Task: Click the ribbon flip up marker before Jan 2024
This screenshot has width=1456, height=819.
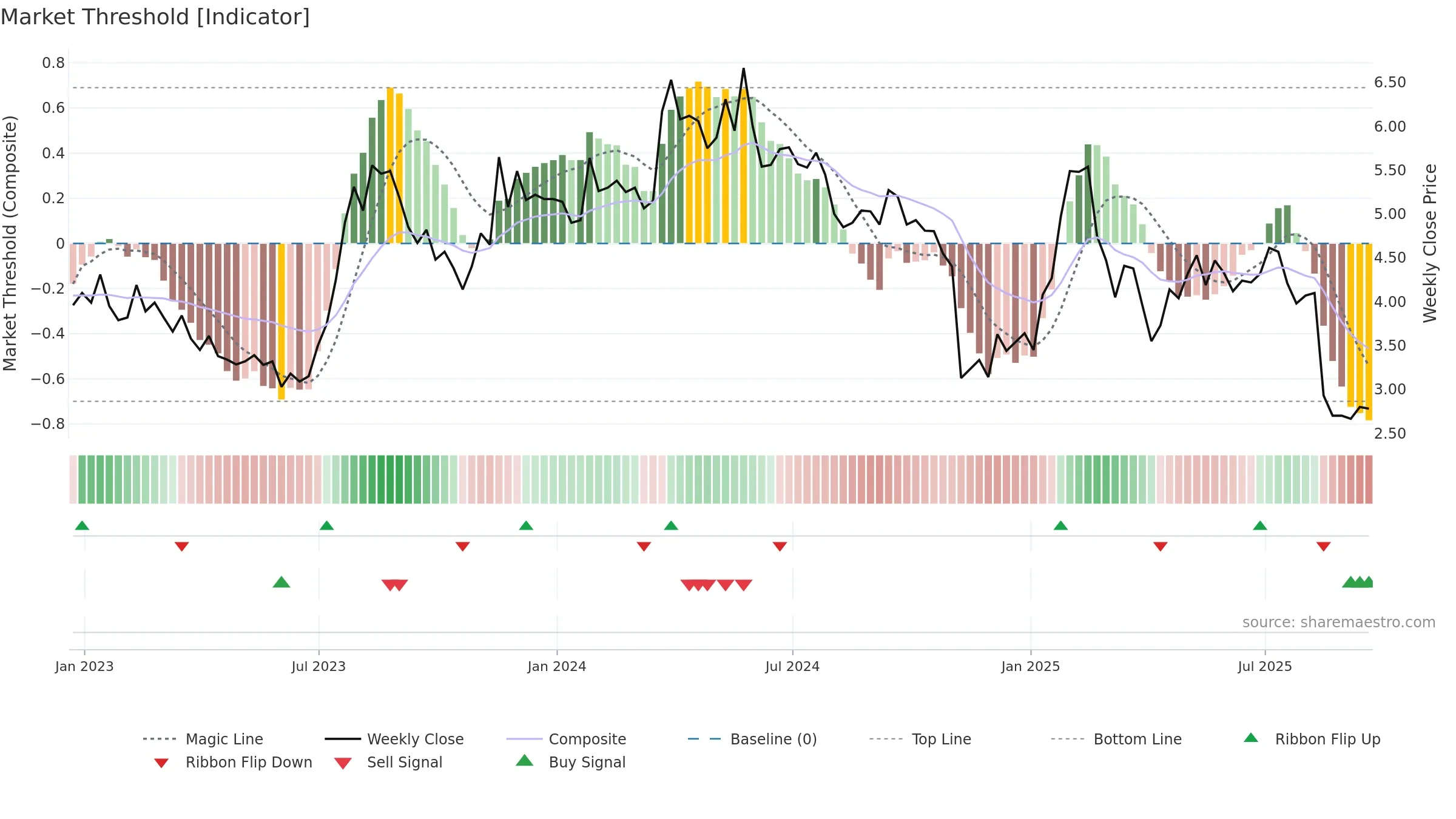Action: pyautogui.click(x=526, y=525)
